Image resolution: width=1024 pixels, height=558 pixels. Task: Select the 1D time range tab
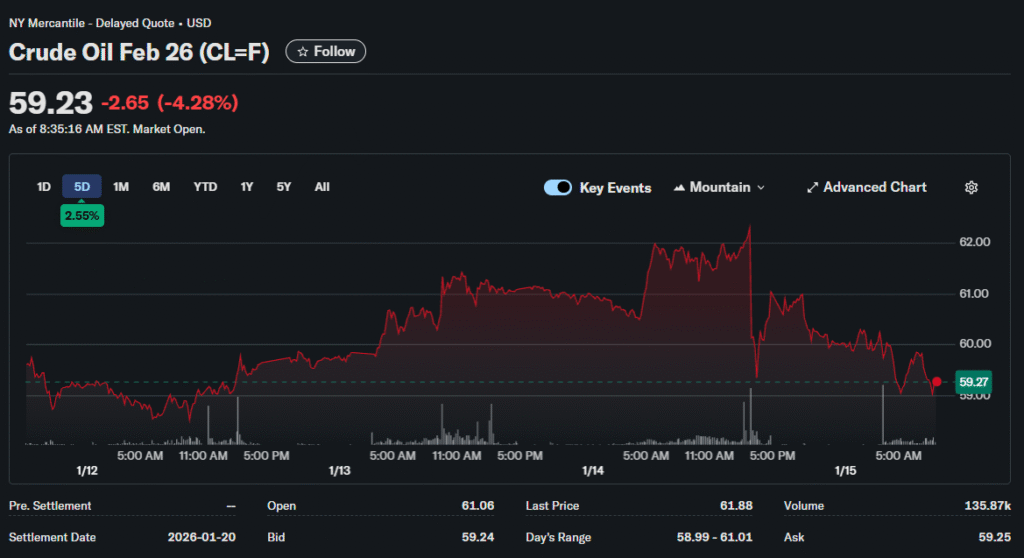(44, 187)
